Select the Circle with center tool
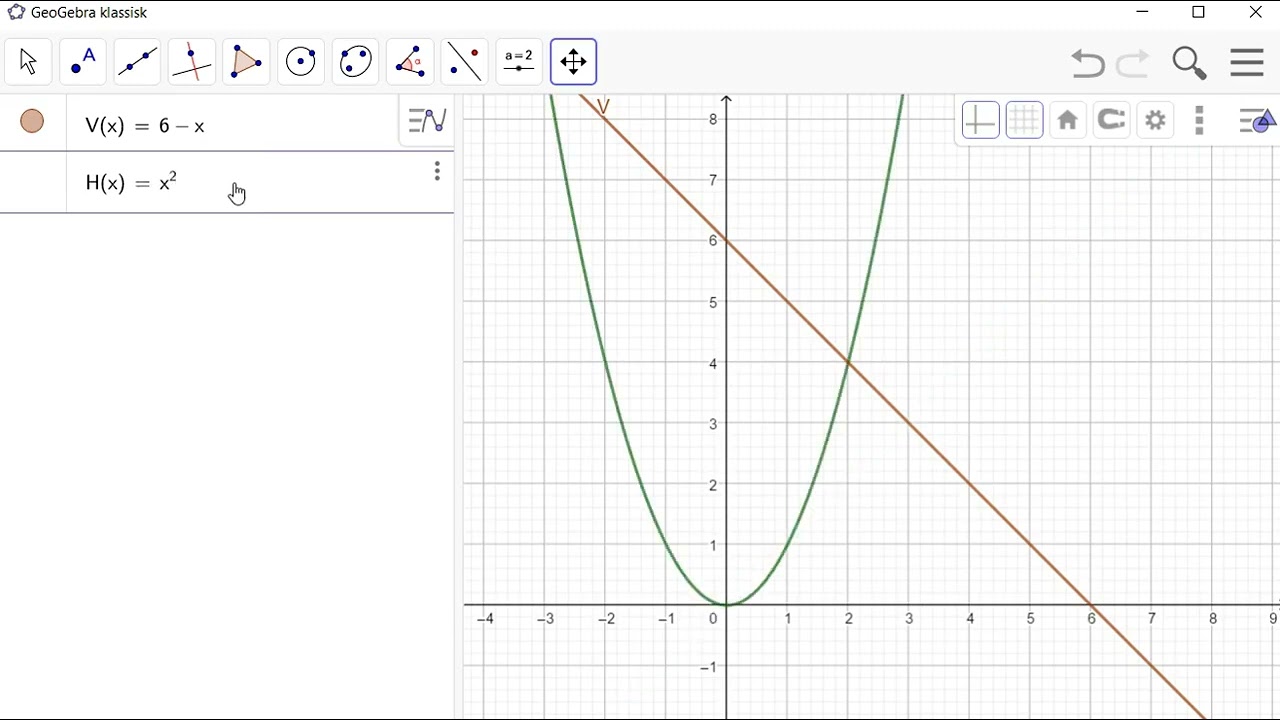 pos(301,62)
